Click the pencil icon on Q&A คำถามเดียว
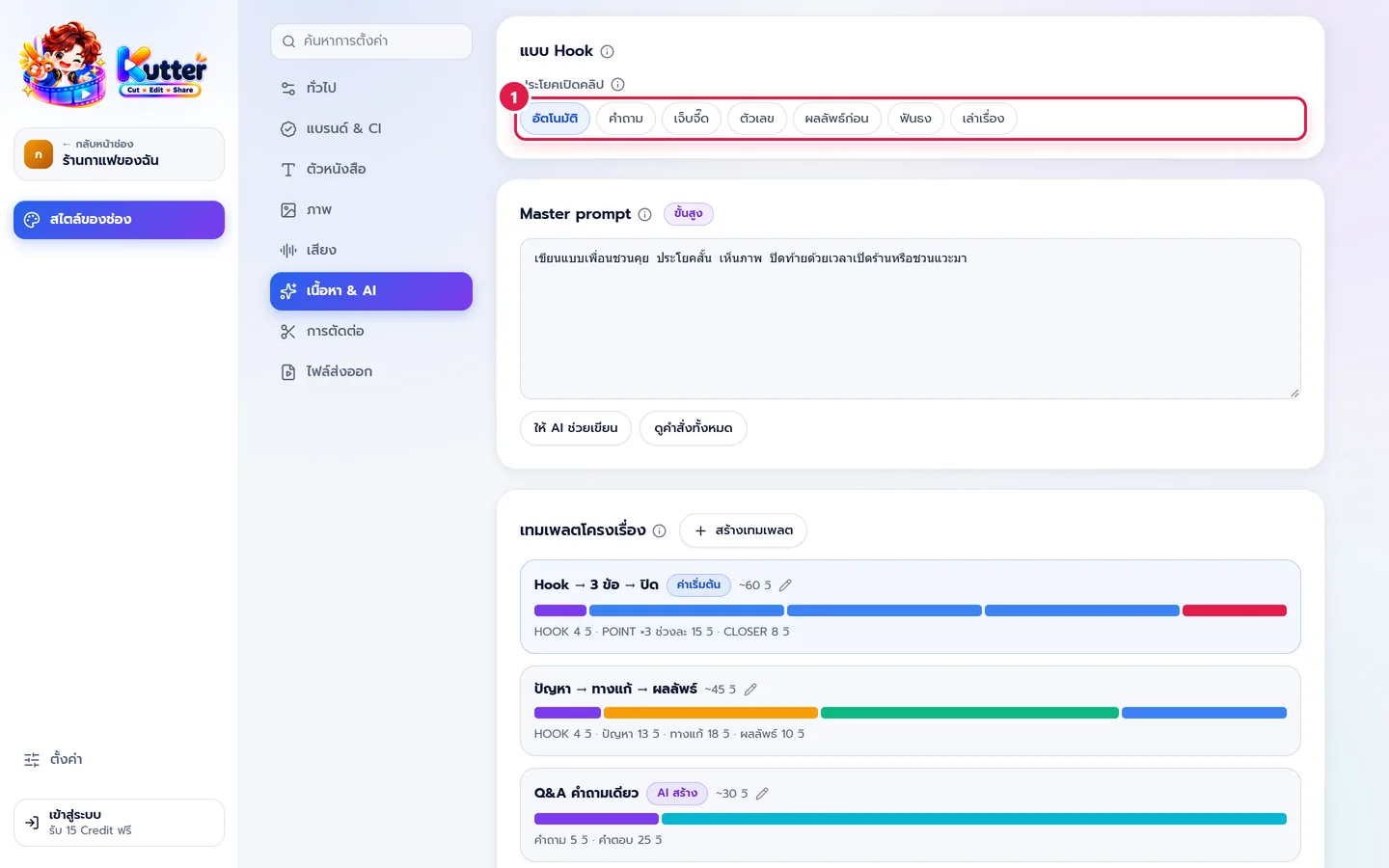This screenshot has width=1389, height=868. coord(762,794)
